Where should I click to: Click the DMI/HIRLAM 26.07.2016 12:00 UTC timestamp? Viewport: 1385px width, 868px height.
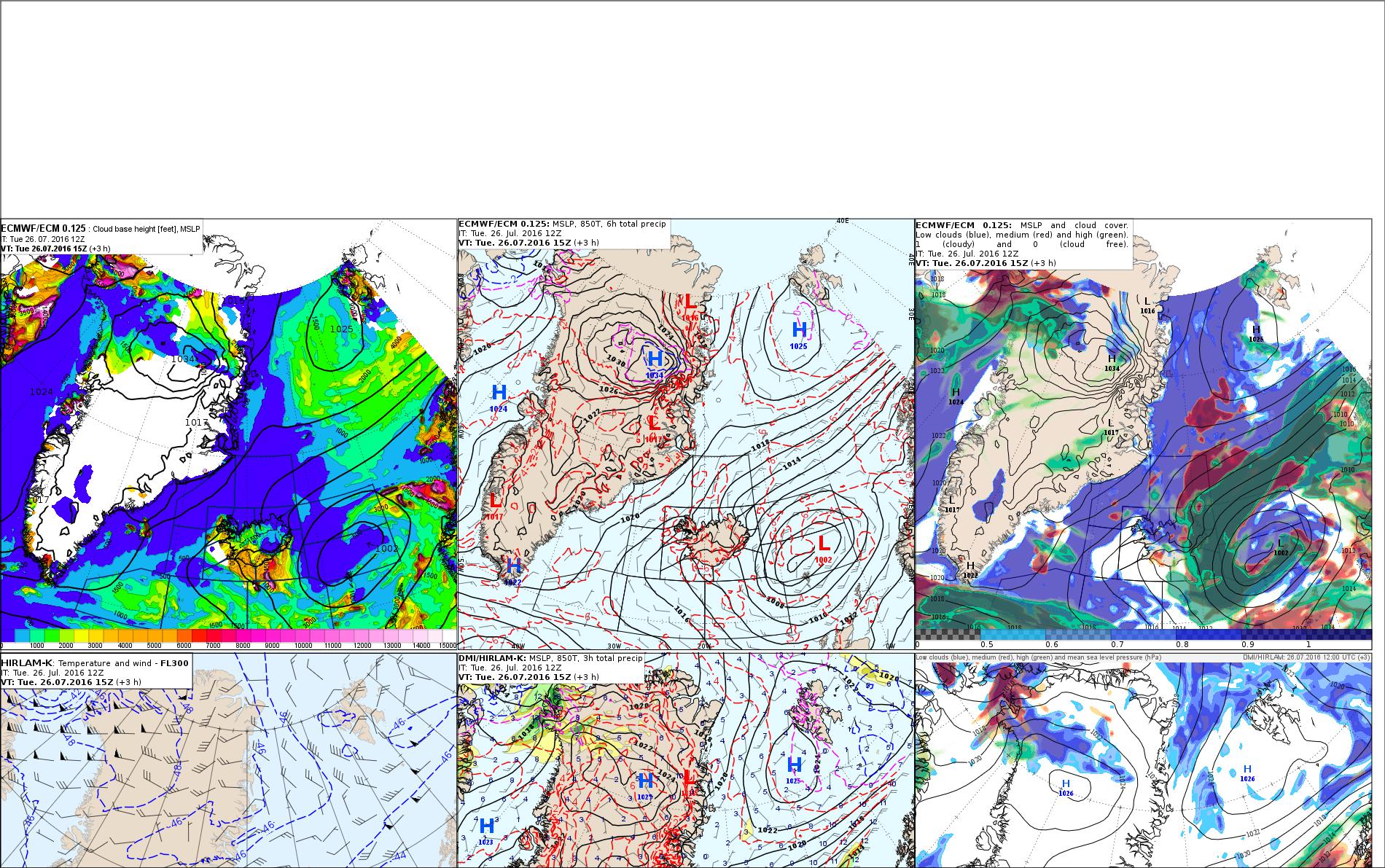point(1306,657)
